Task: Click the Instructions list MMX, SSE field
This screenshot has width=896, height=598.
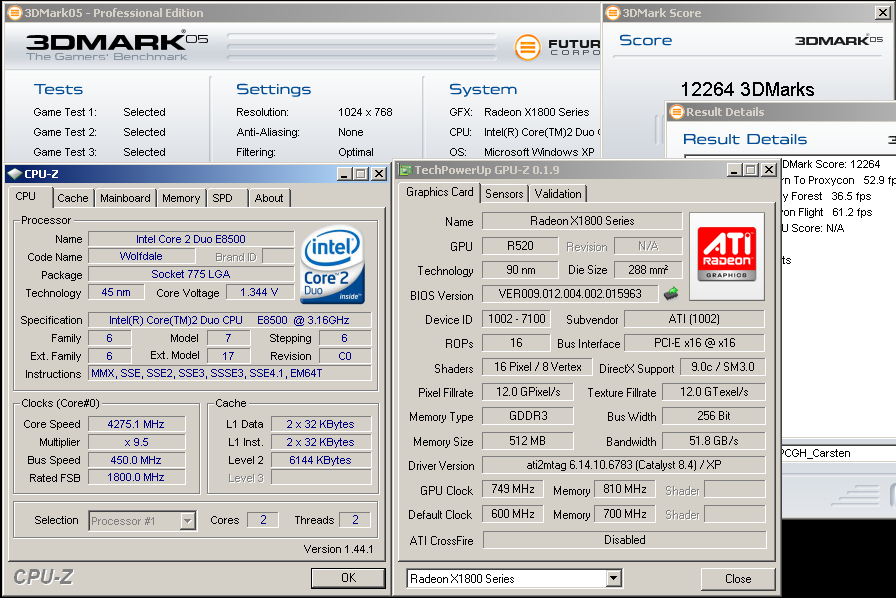Action: (x=230, y=373)
